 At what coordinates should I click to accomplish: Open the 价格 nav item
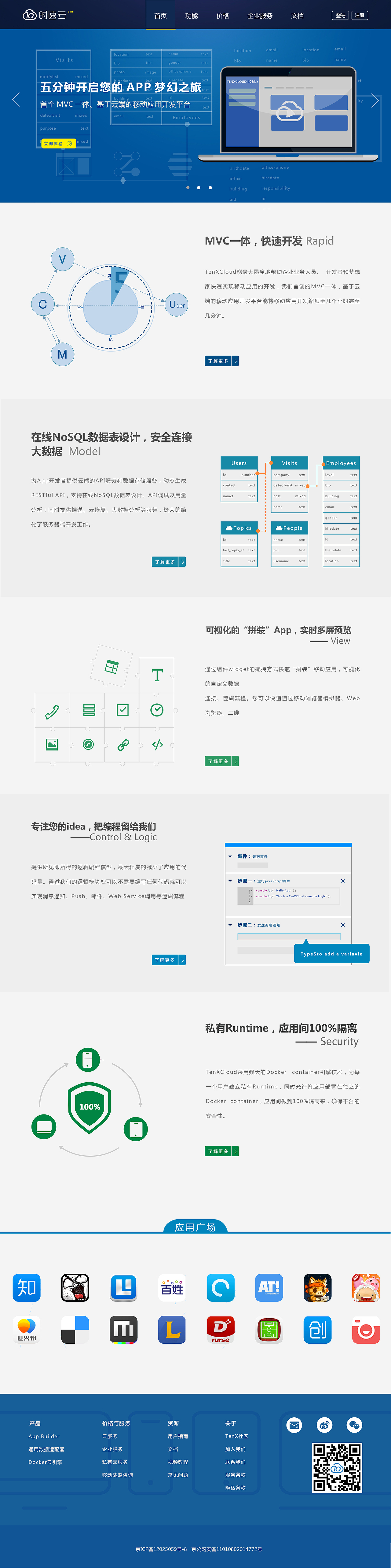223,15
